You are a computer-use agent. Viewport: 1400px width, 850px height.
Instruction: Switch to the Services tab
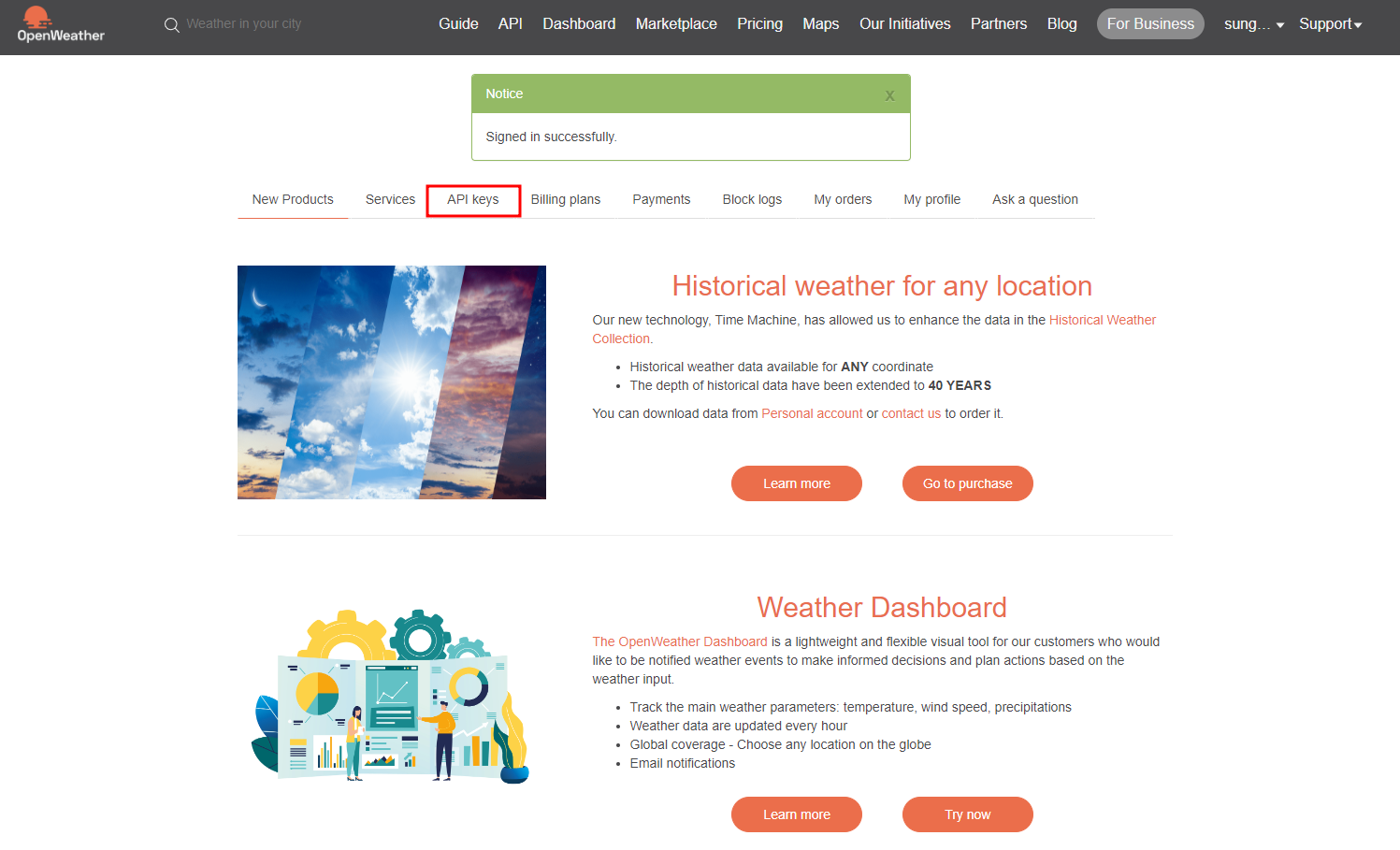coord(390,199)
